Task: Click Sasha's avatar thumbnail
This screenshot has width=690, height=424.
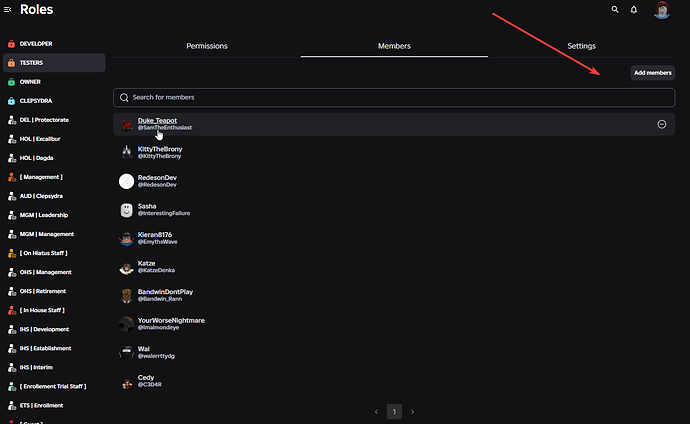Action: [126, 210]
